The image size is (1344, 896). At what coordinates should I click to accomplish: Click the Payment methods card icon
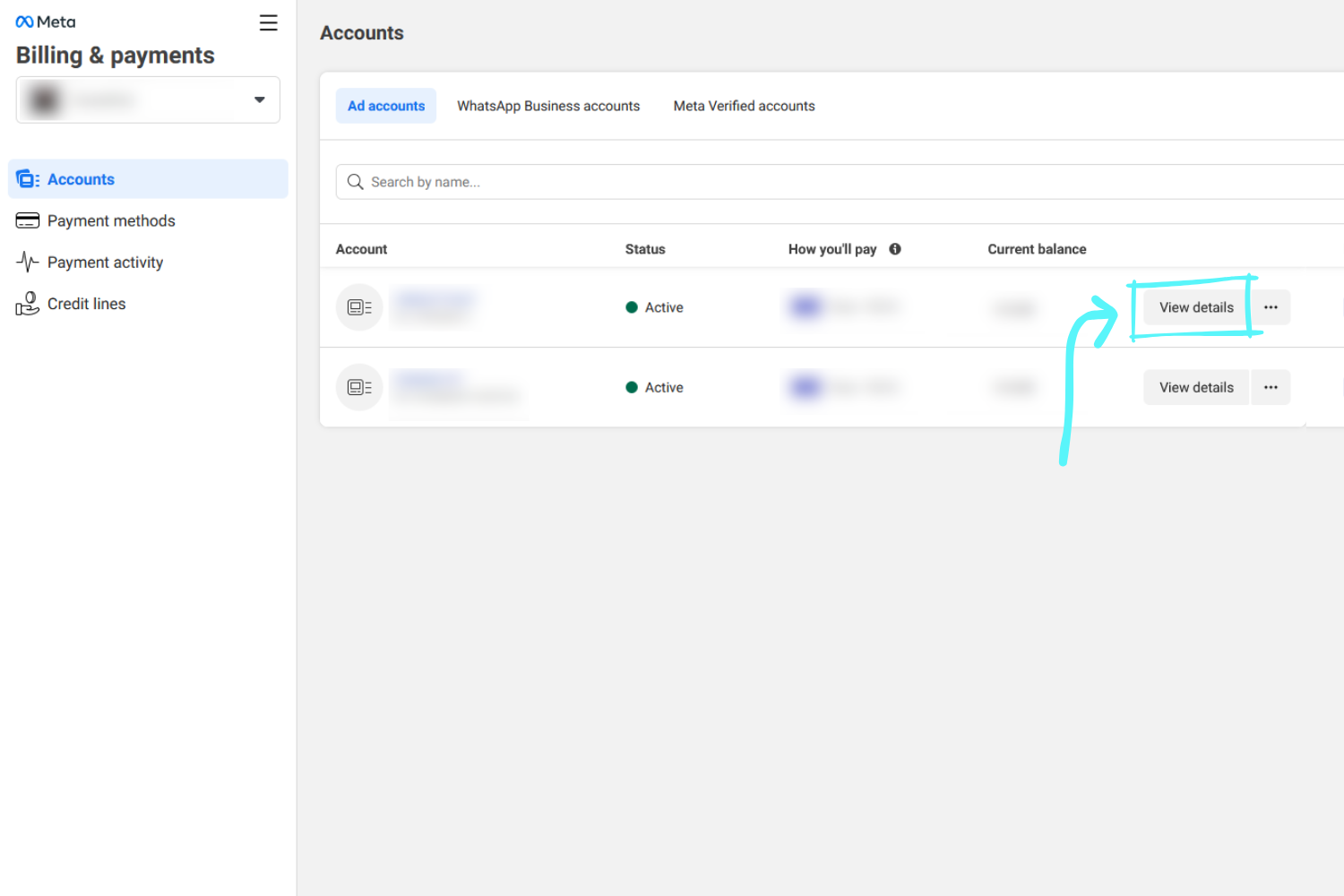point(28,220)
